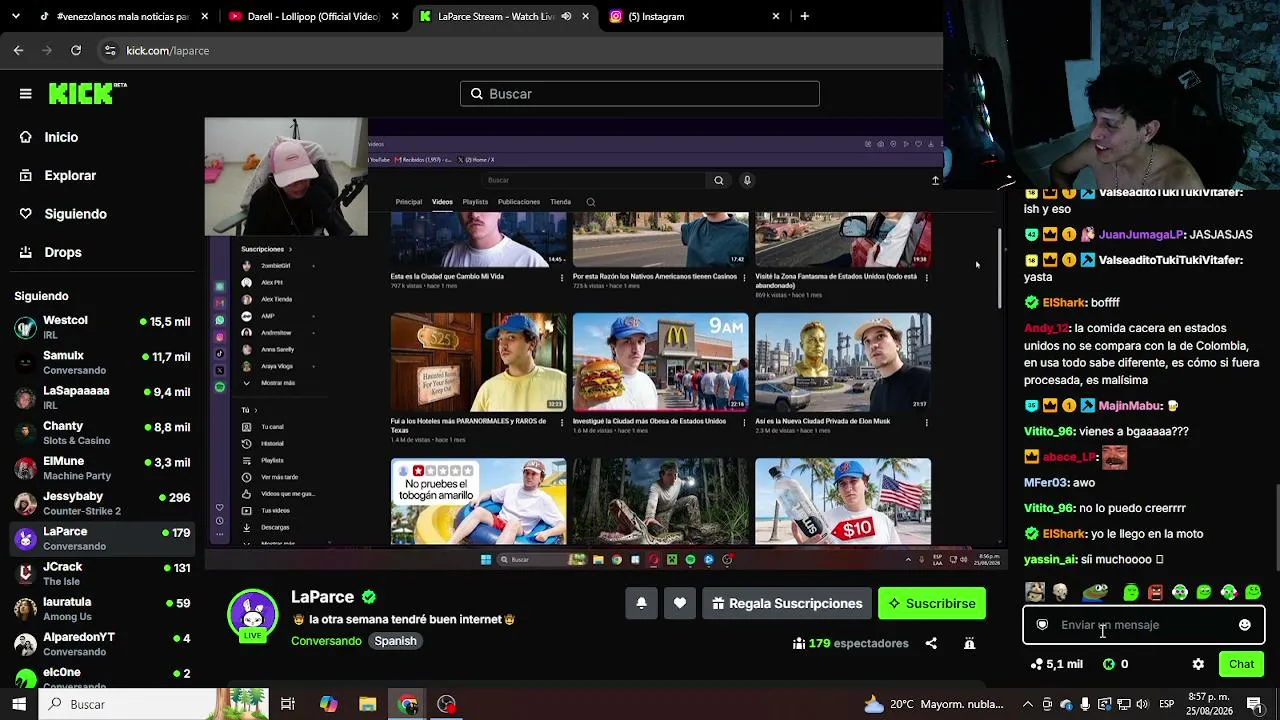The height and width of the screenshot is (720, 1280).
Task: Toggle the heart follow button for LaParce
Action: coord(680,603)
